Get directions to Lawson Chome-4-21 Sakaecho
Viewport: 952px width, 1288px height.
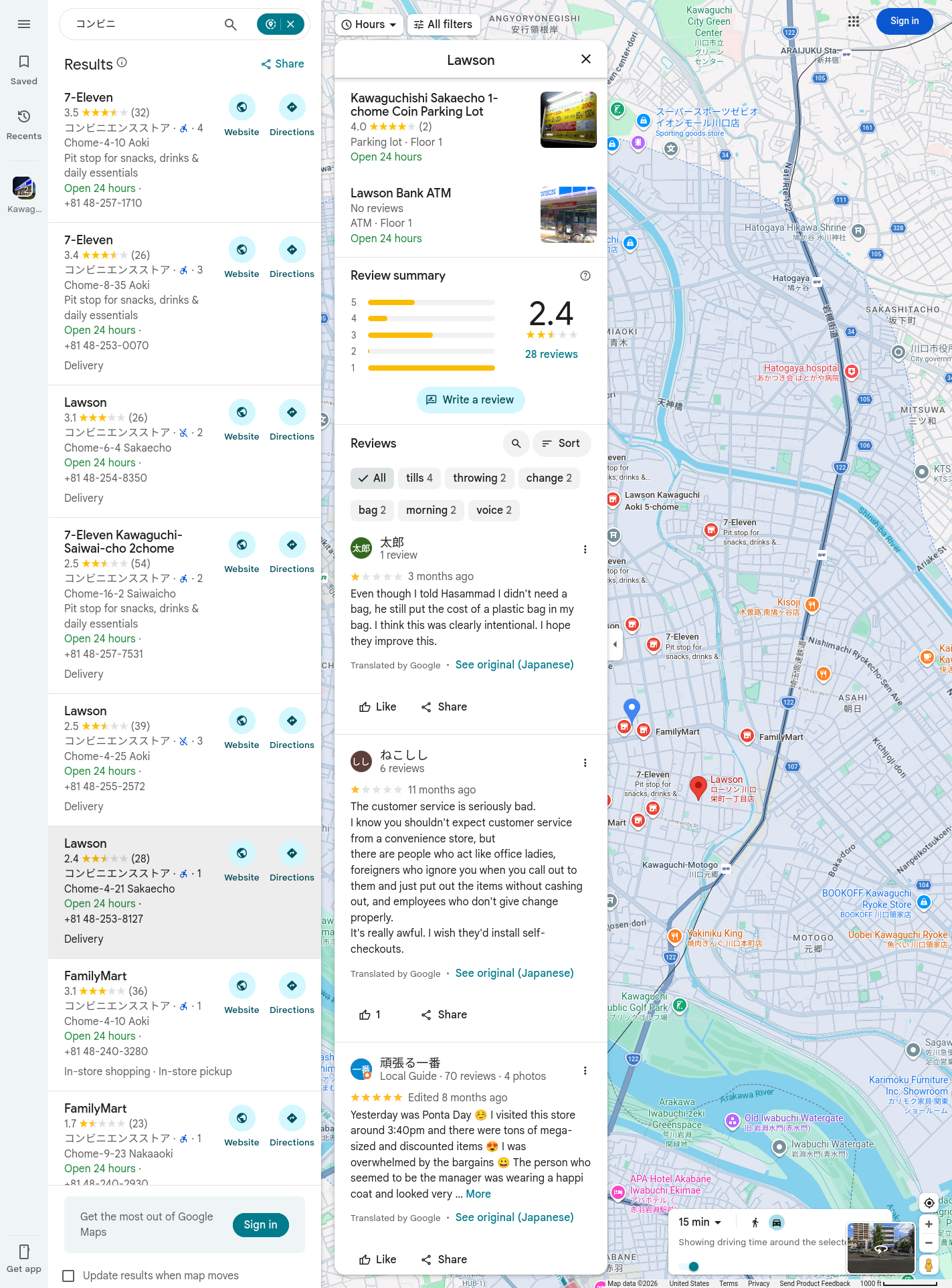(x=292, y=862)
